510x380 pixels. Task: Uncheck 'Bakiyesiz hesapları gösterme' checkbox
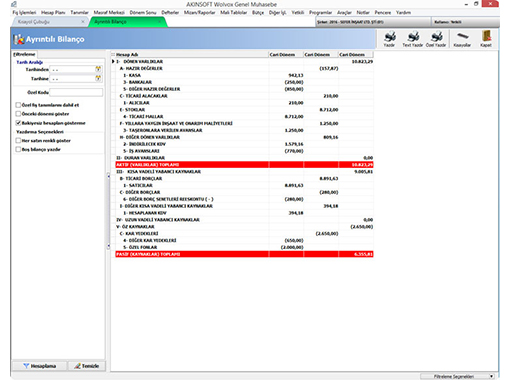pos(18,123)
